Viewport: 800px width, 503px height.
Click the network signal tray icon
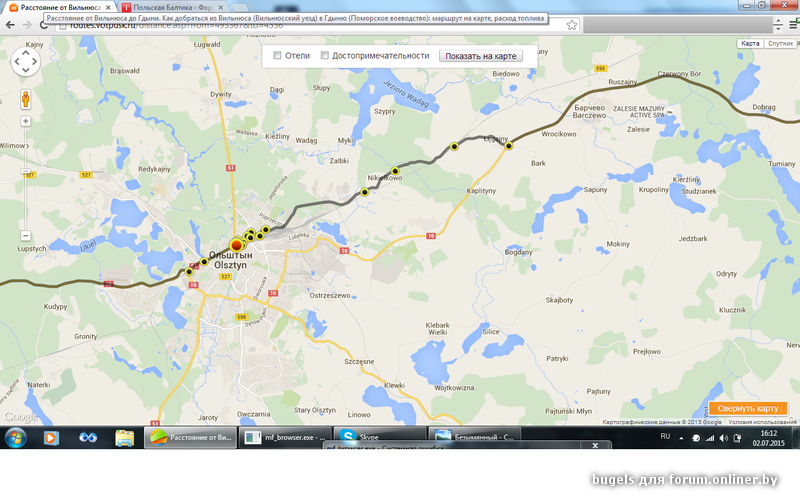710,438
